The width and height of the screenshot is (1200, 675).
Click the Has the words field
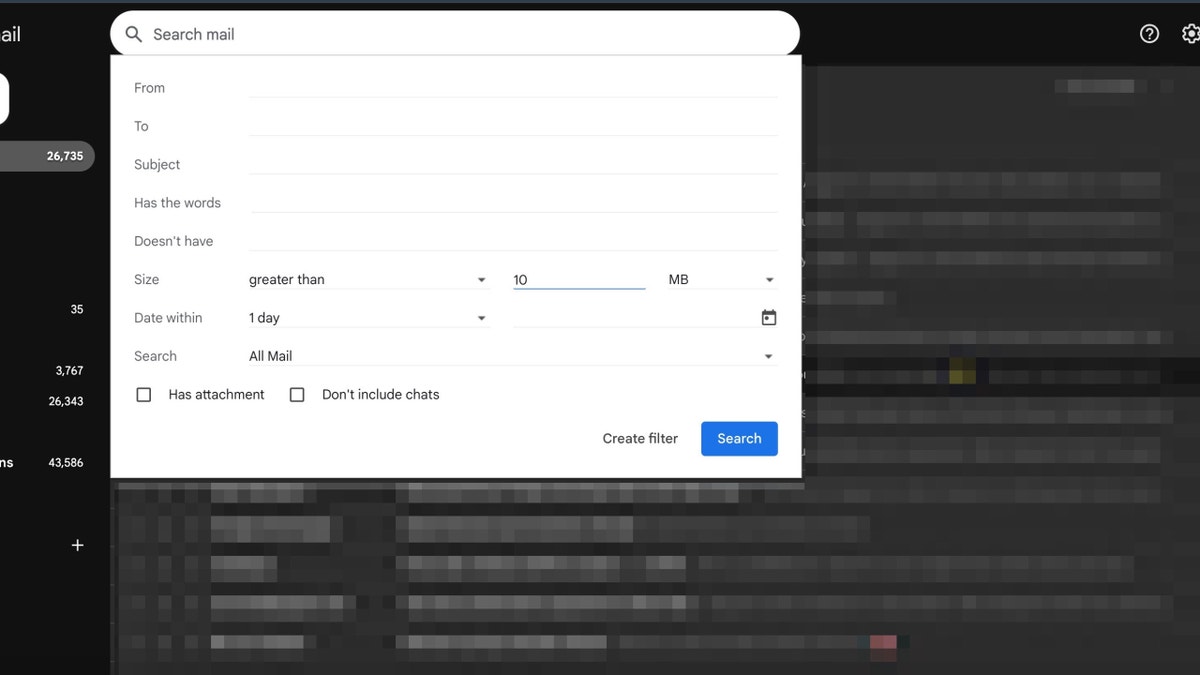tap(500, 202)
